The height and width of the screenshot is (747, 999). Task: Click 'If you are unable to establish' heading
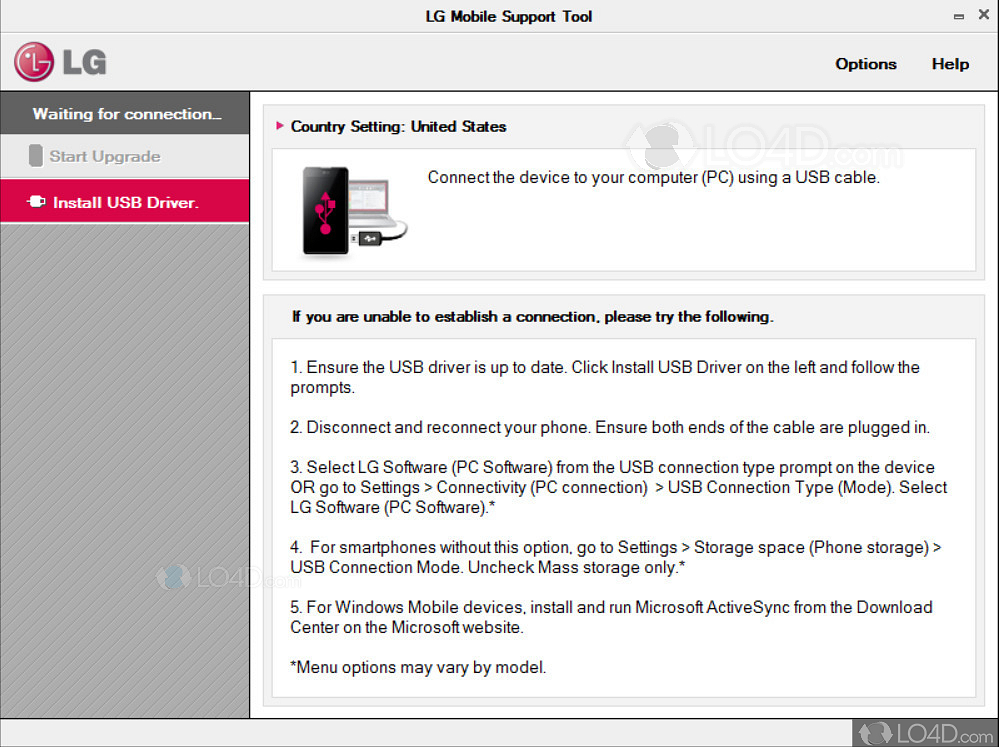(533, 317)
